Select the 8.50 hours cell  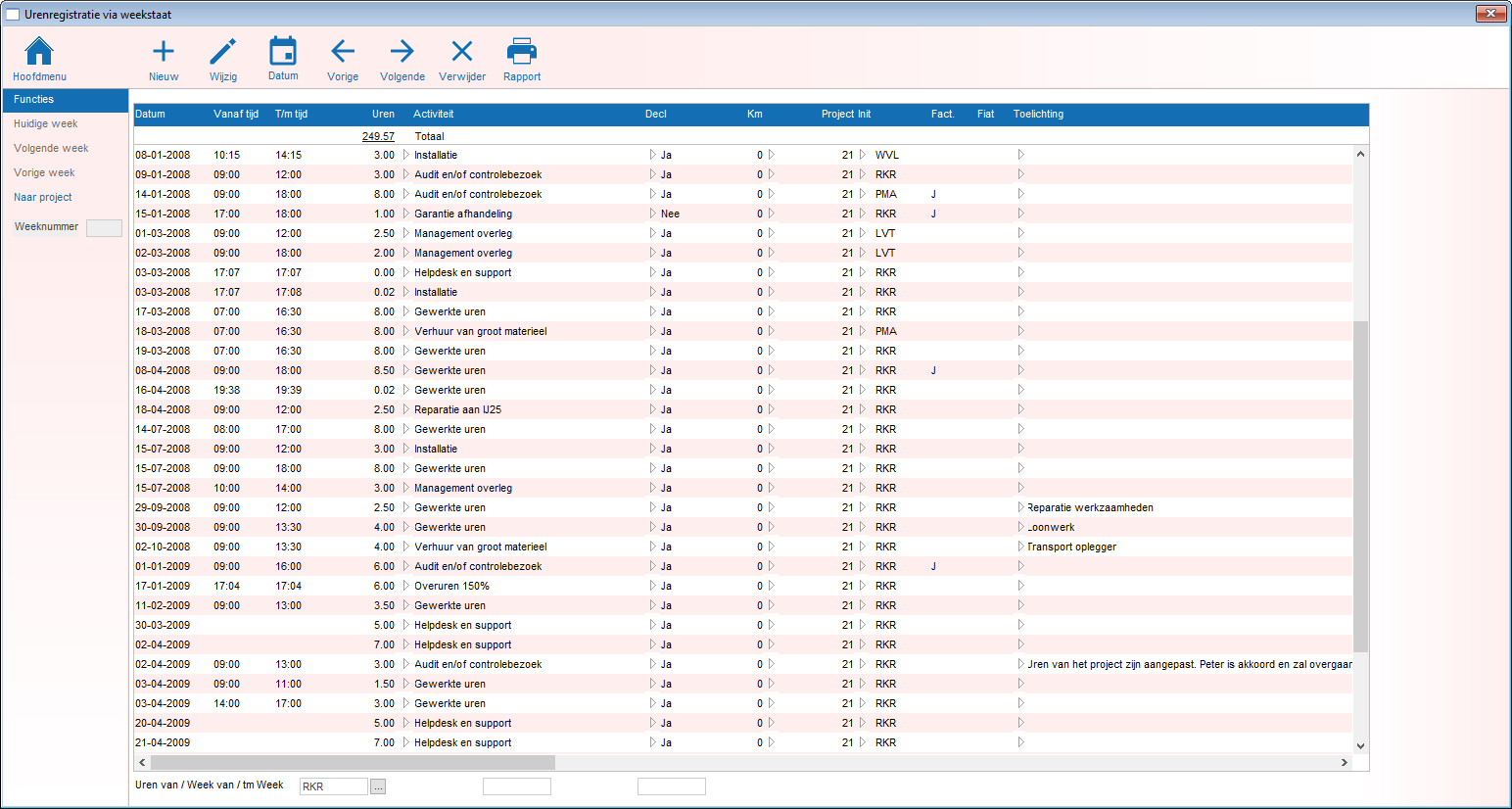tap(384, 370)
